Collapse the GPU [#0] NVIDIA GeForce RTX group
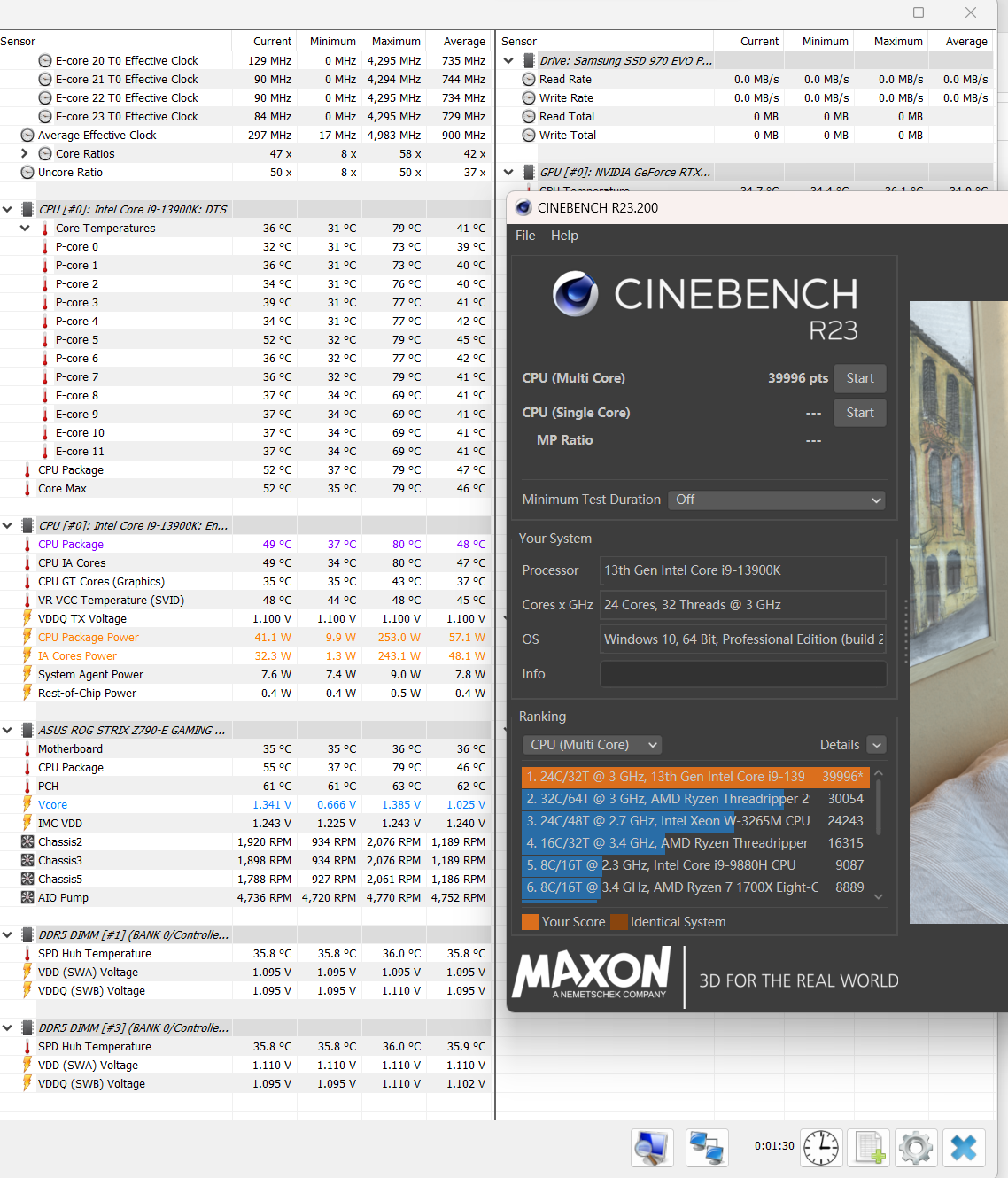The width and height of the screenshot is (1008, 1178). 508,173
